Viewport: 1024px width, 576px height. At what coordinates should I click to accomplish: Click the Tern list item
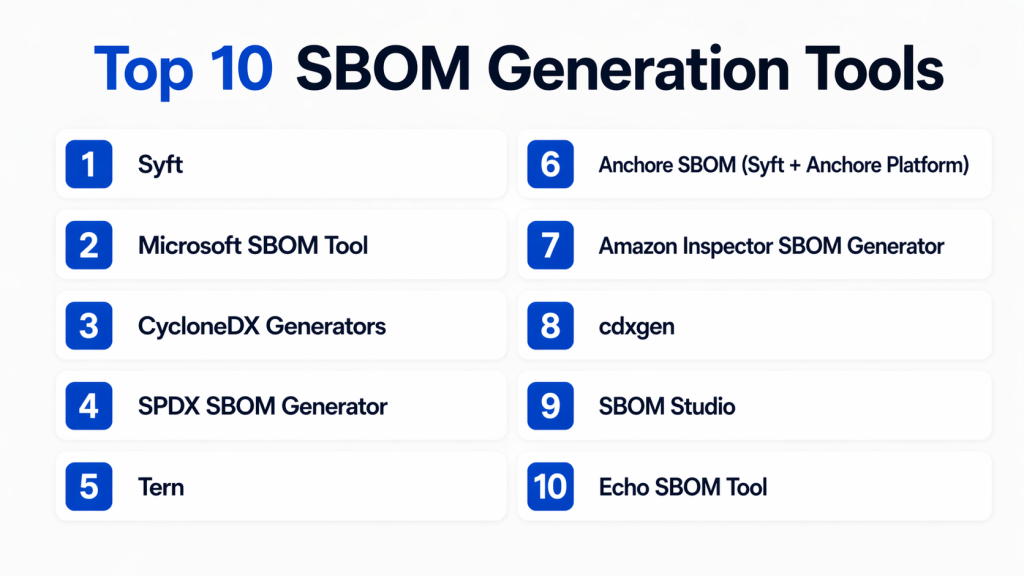(161, 488)
